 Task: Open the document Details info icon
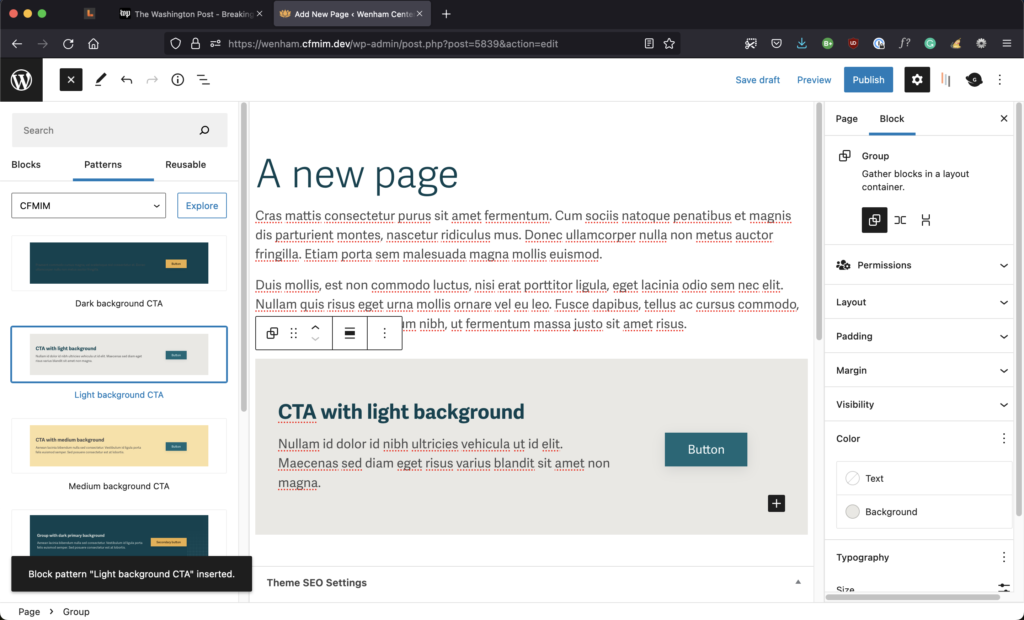tap(177, 80)
